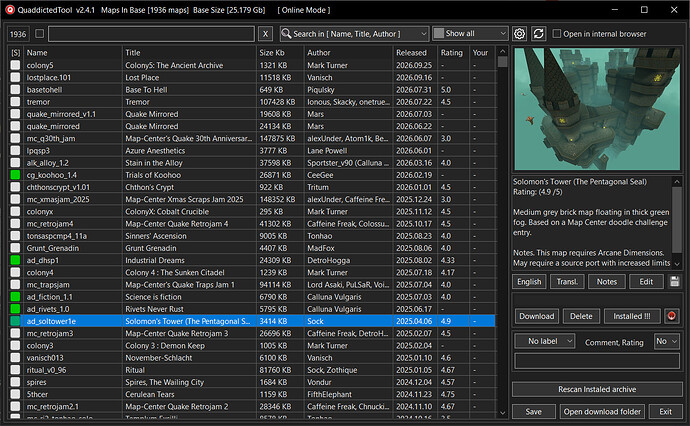This screenshot has width=690, height=426.
Task: Toggle the green checkbox for ad_dhsp1
Action: point(15,260)
